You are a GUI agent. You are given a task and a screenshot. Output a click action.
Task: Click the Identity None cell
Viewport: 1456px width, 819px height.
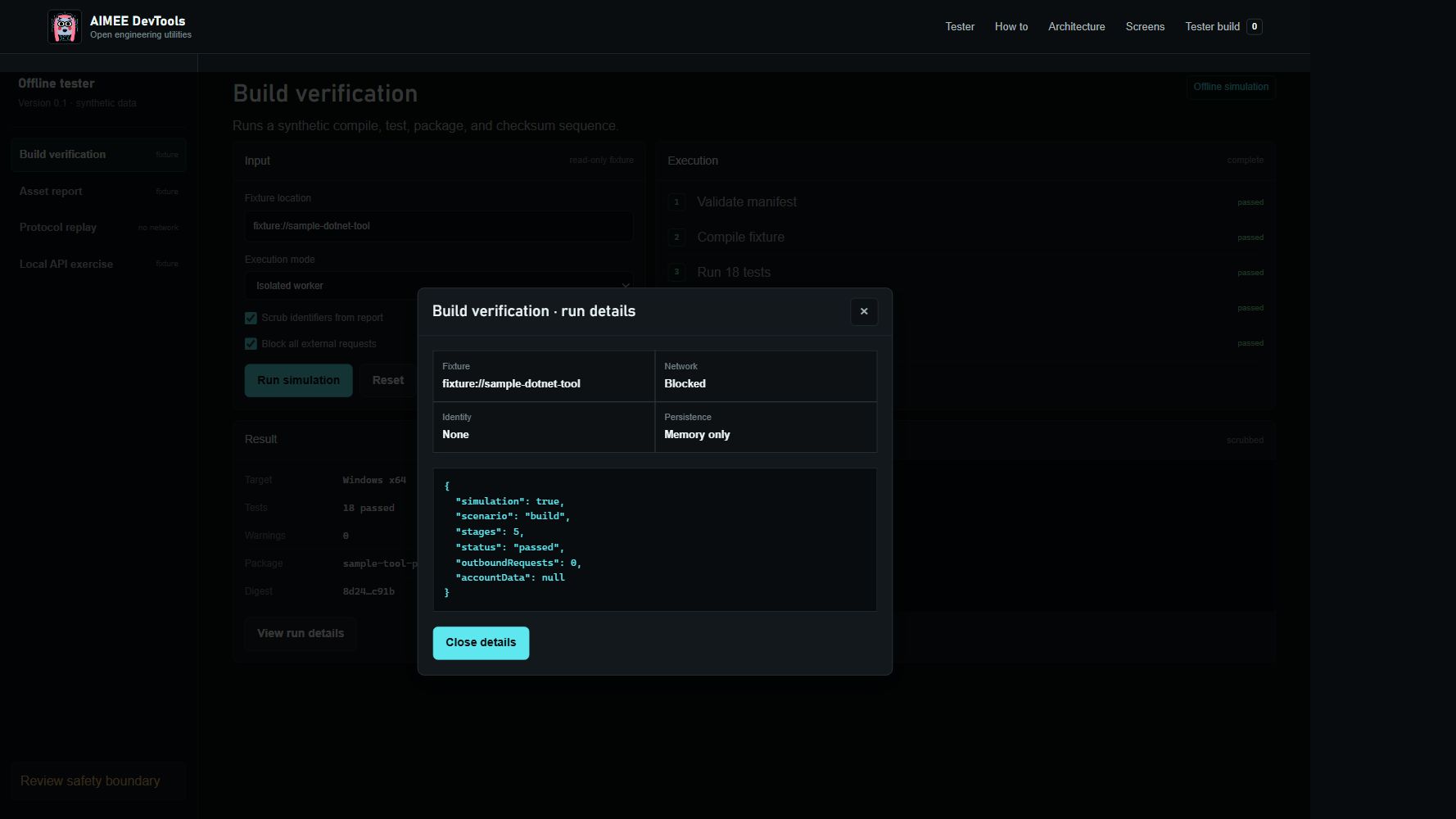pyautogui.click(x=544, y=428)
